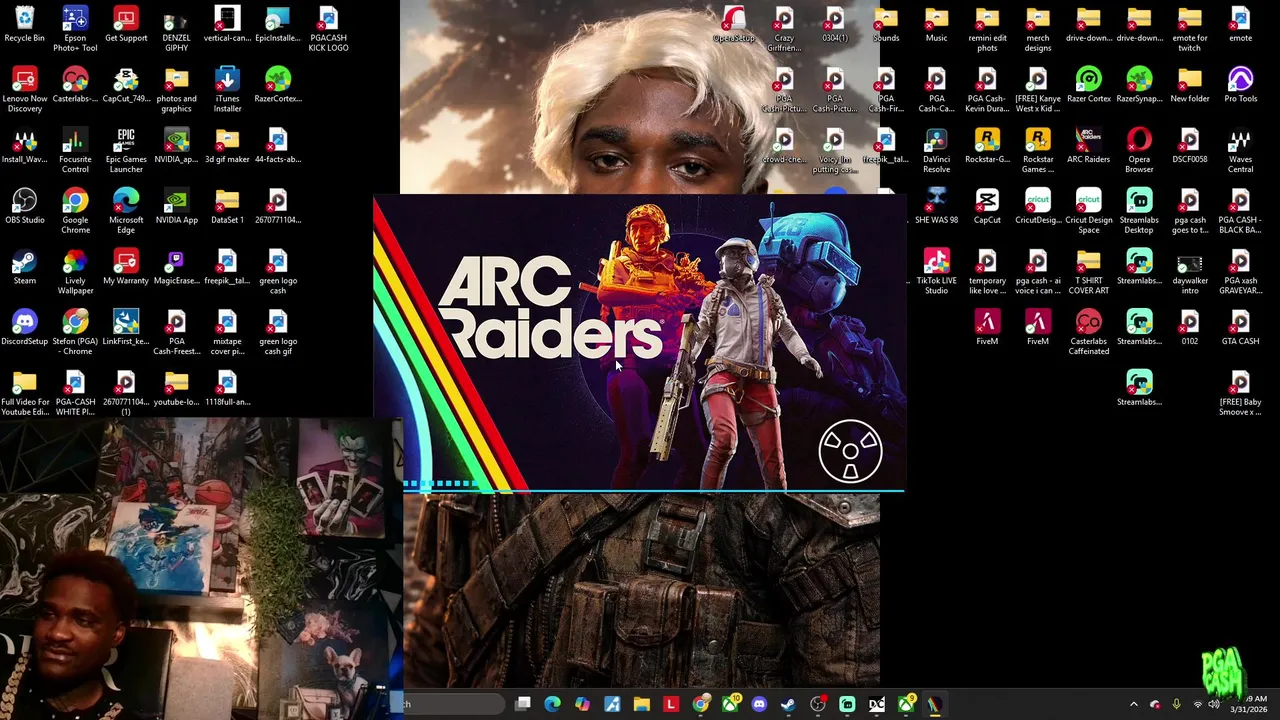
Task: Open the NVIDIA App shortcut
Action: click(176, 207)
